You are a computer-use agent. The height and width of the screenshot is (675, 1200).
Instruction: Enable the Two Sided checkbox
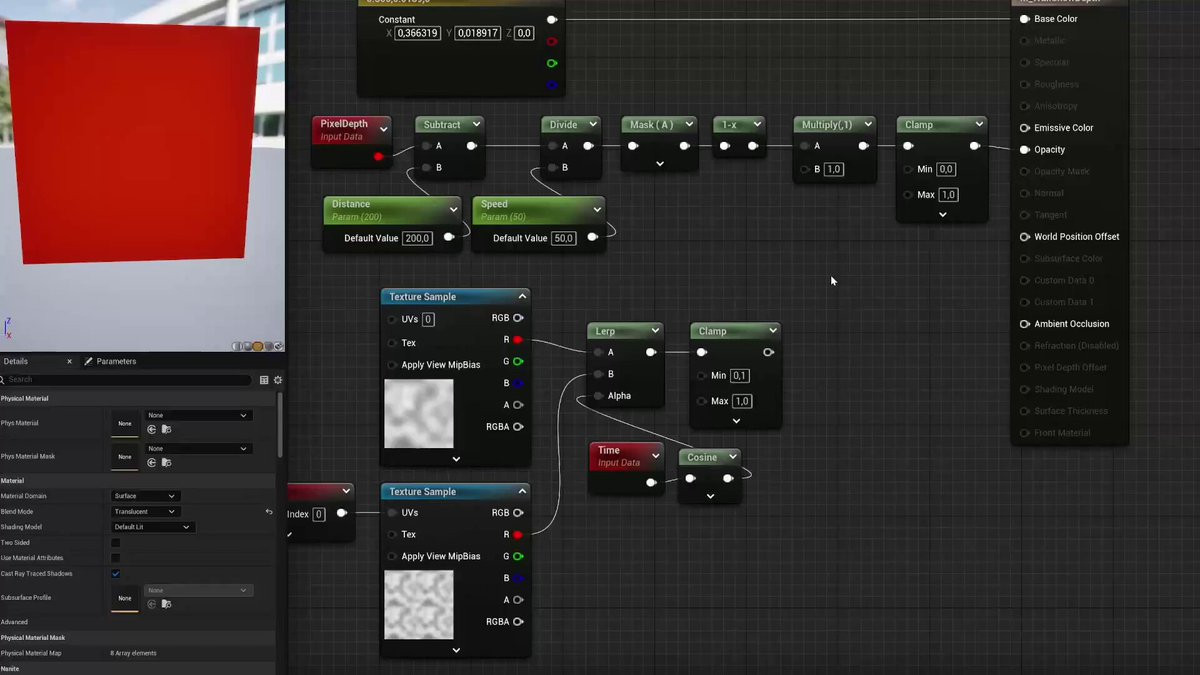point(115,542)
